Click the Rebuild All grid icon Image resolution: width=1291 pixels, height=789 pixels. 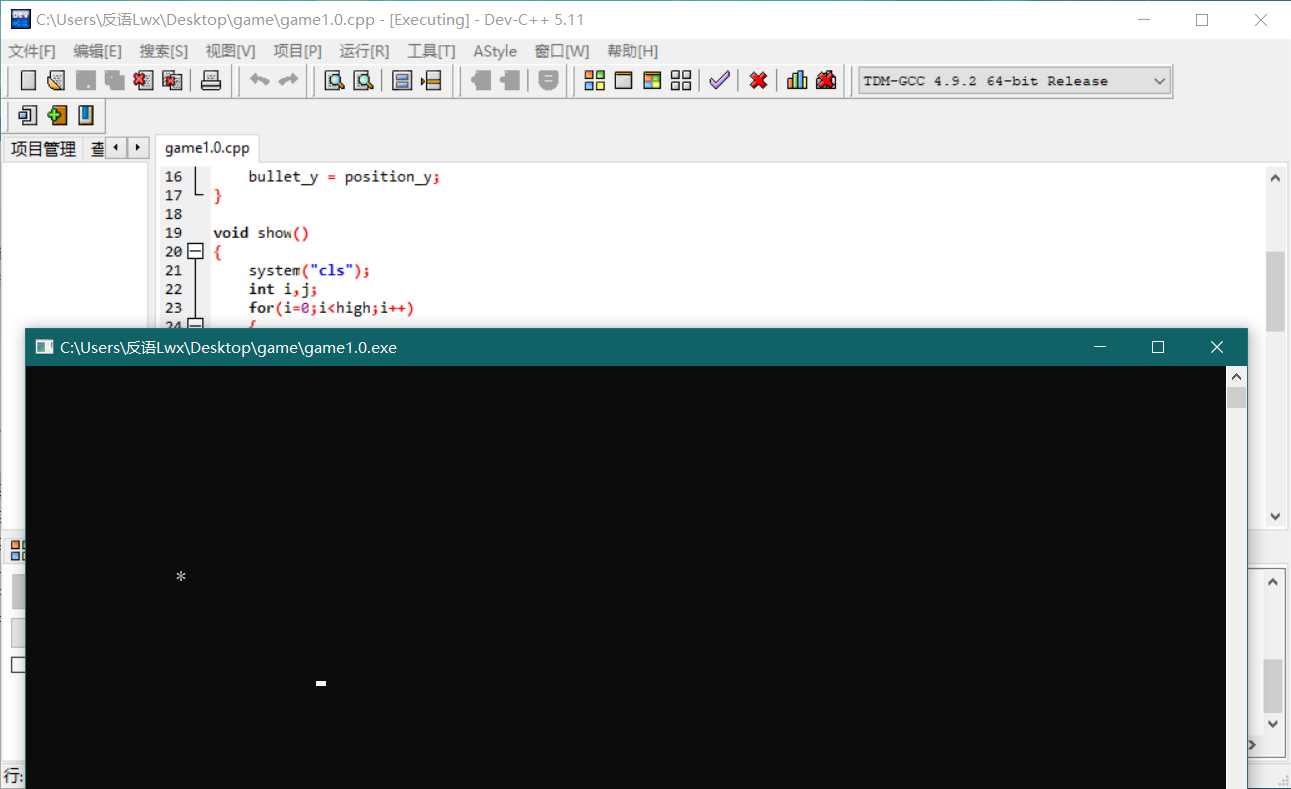pyautogui.click(x=681, y=81)
